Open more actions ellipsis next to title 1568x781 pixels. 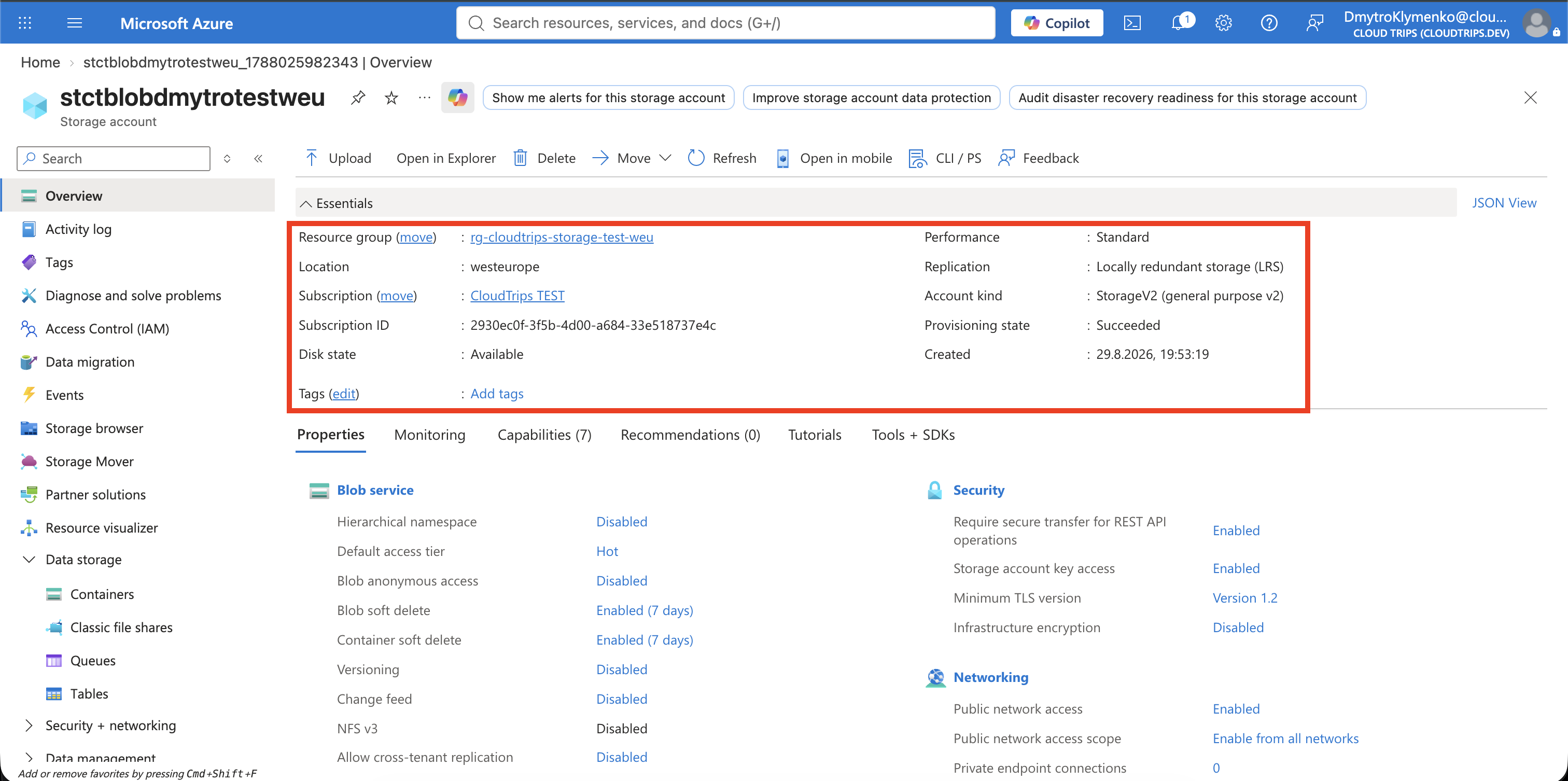424,97
